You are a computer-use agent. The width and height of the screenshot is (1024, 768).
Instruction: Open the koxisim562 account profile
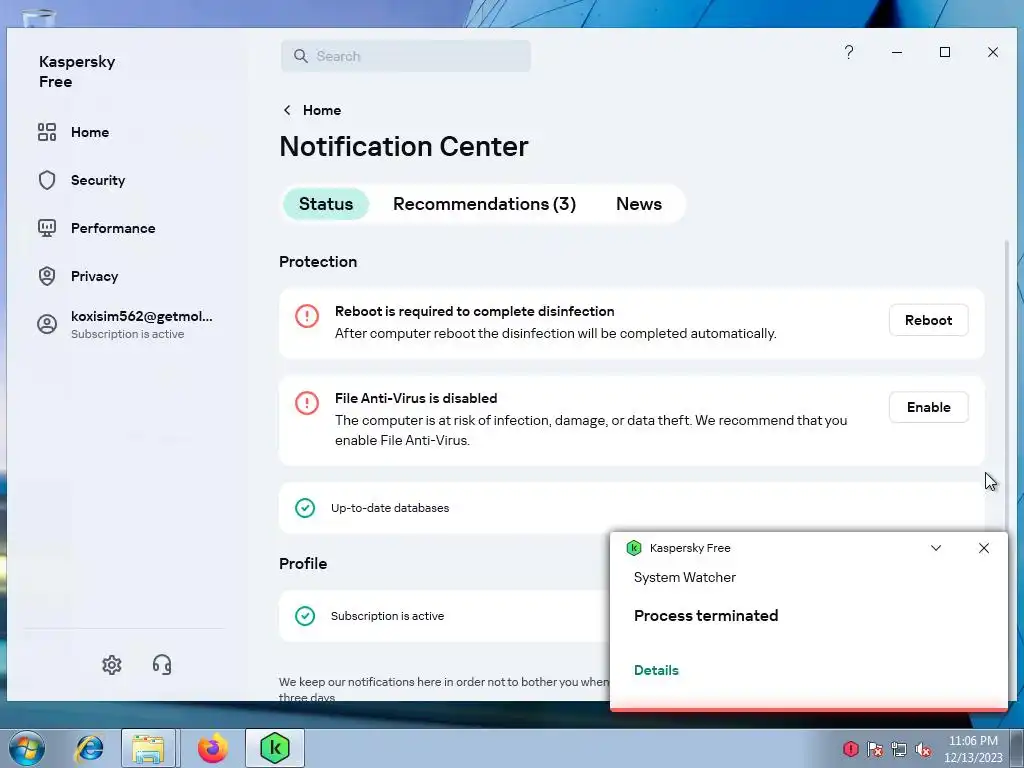pos(125,324)
